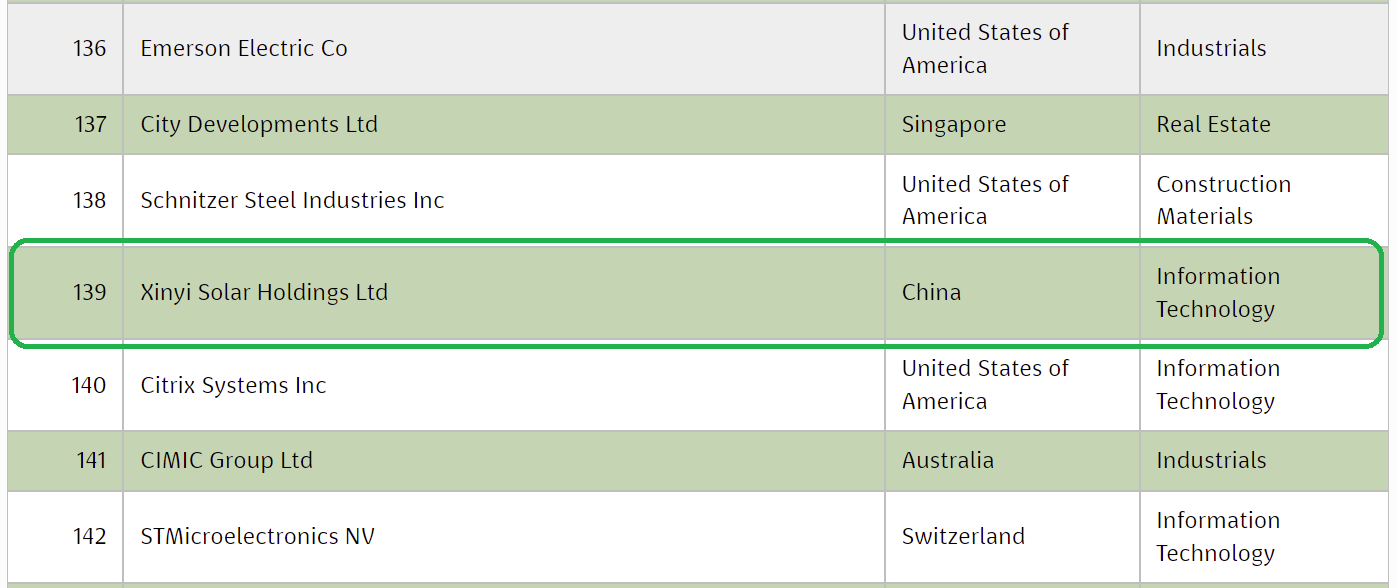Viewport: 1397px width, 588px height.
Task: Select rank number 141 cell
Action: click(90, 461)
